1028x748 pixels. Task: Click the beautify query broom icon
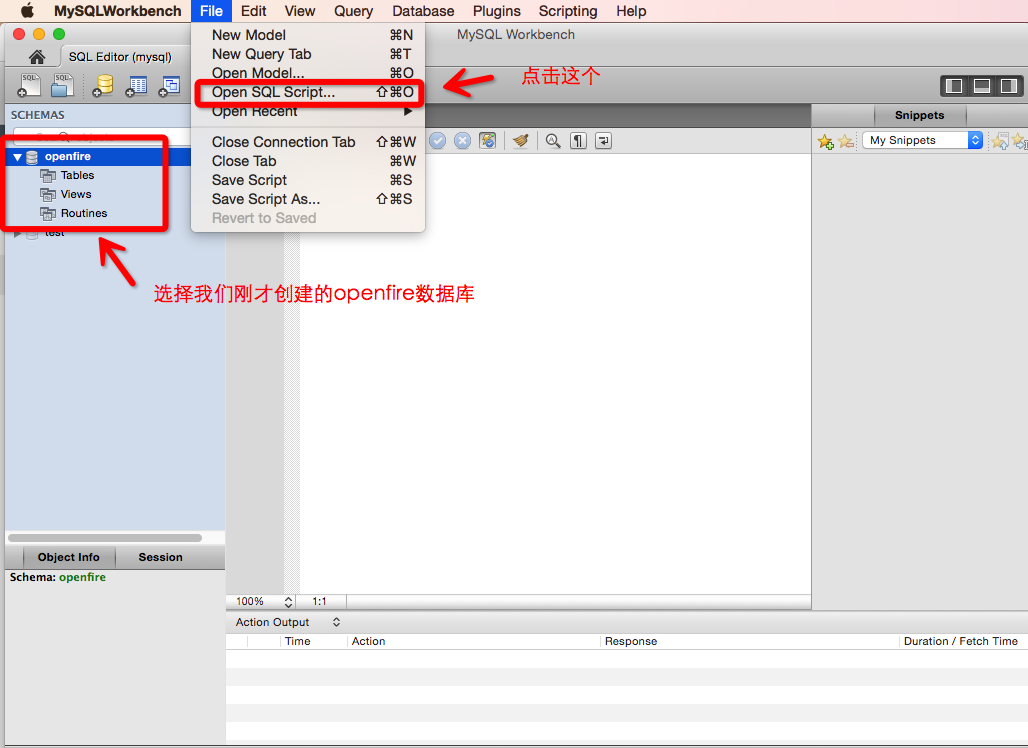pyautogui.click(x=521, y=140)
